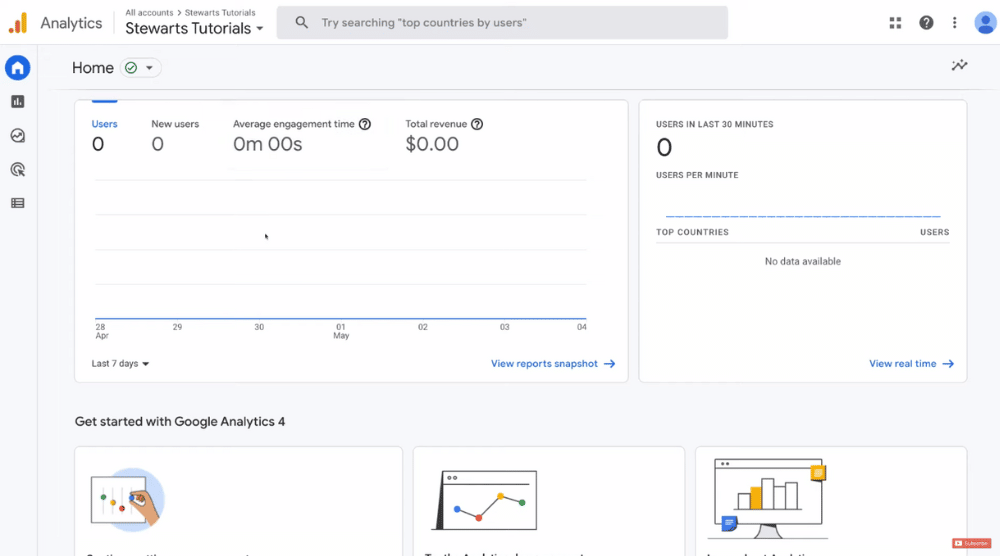Open the Help icon in header
The image size is (1000, 556).
tap(926, 23)
